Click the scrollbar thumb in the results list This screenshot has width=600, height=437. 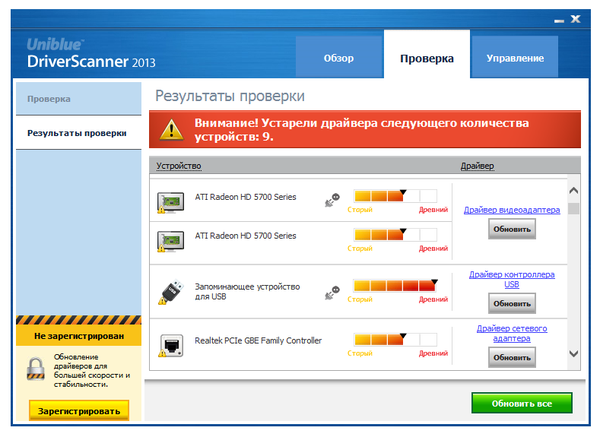[573, 208]
